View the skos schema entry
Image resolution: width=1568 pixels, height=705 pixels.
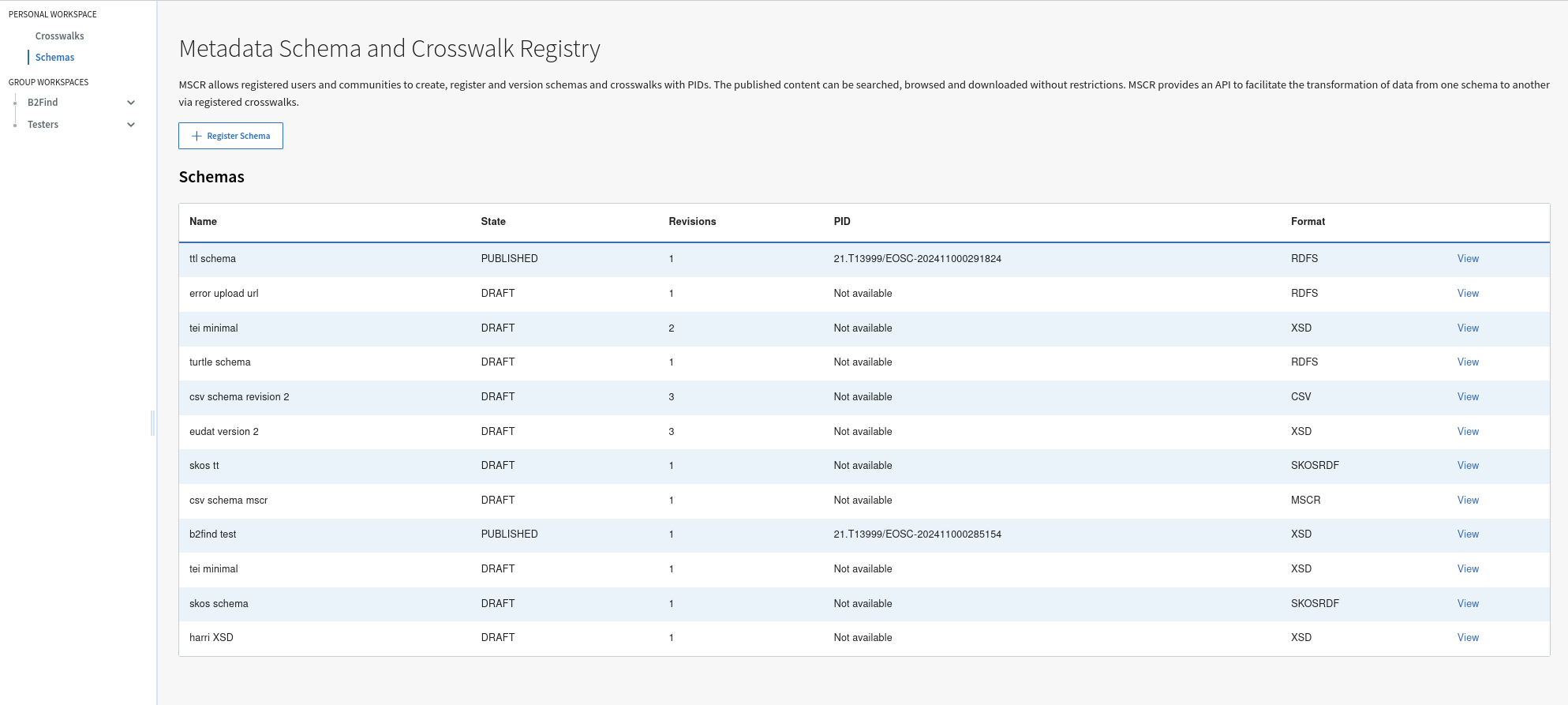pos(1468,604)
